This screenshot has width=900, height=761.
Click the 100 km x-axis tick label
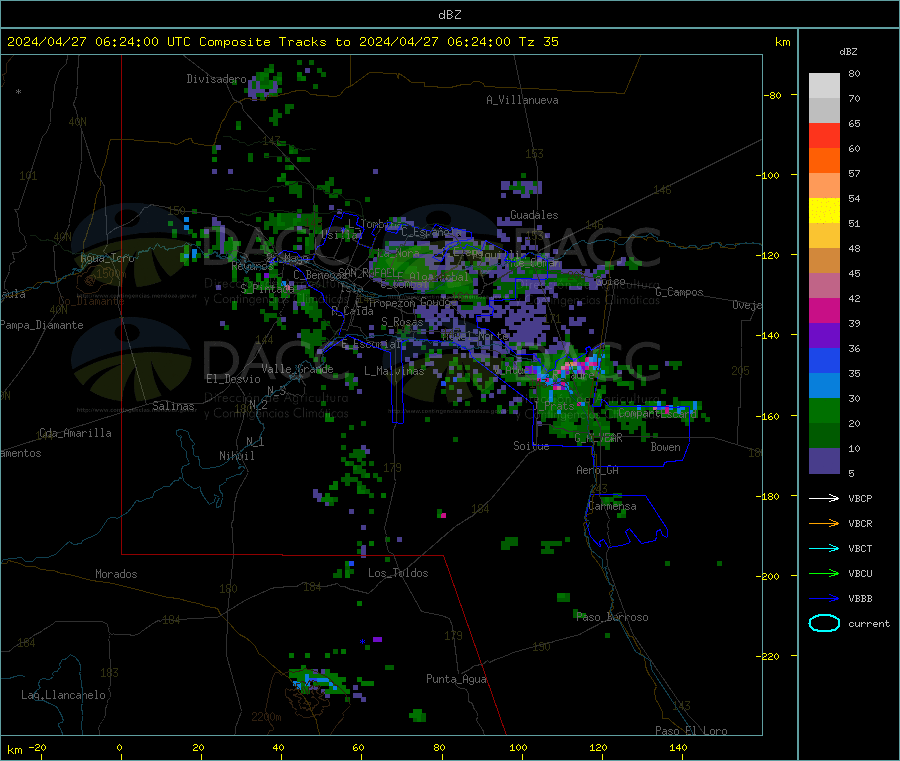tap(518, 747)
